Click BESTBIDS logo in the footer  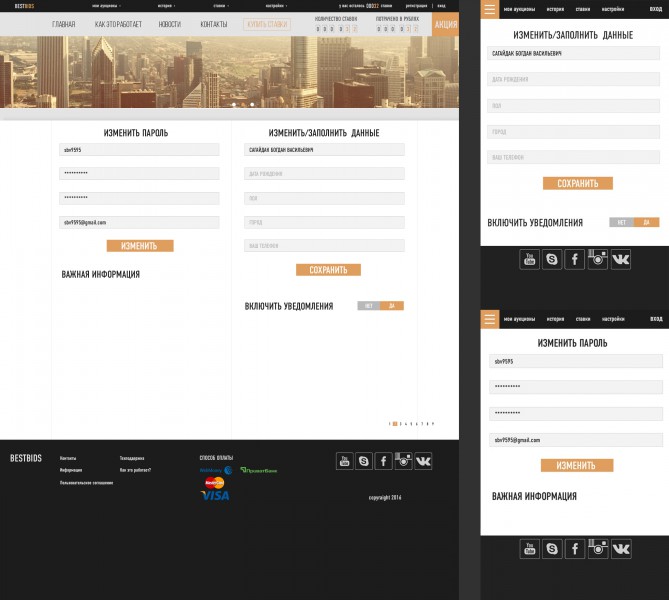click(26, 458)
